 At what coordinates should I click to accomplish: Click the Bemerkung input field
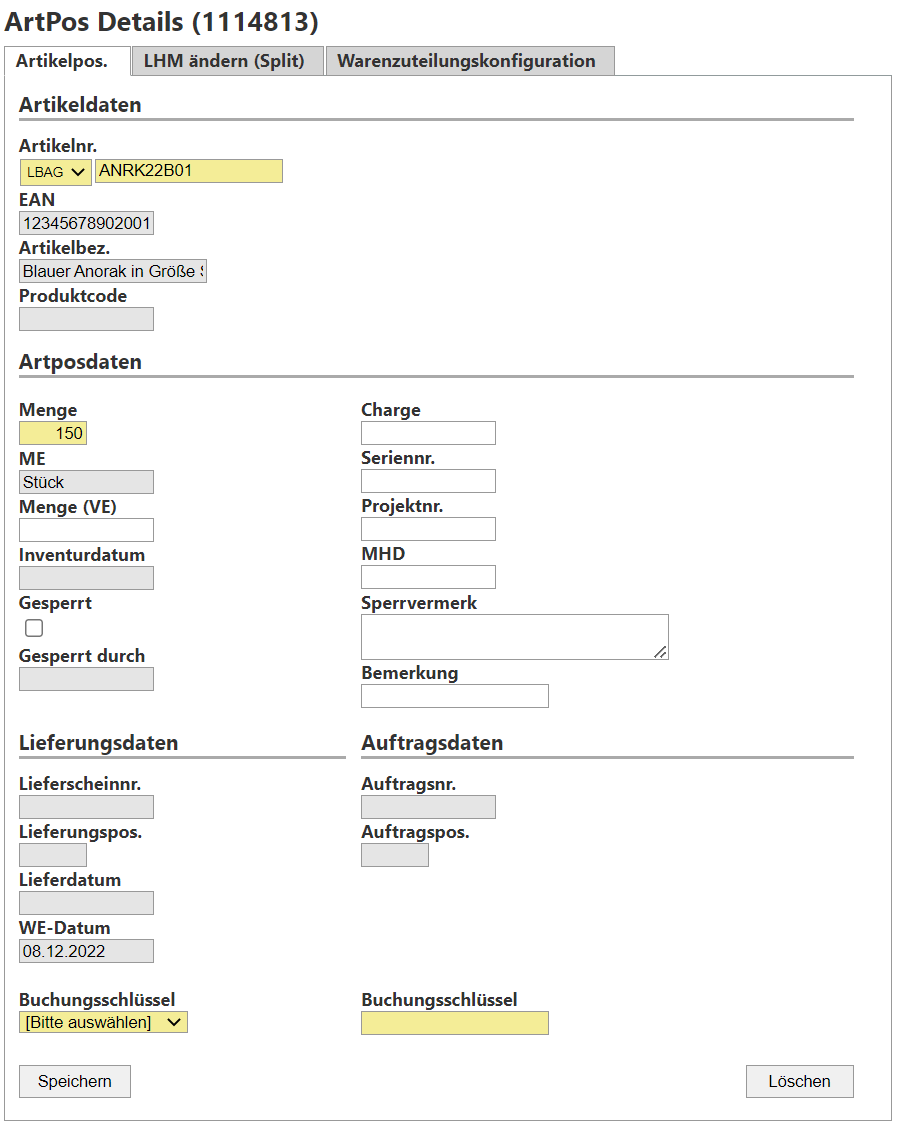pyautogui.click(x=454, y=696)
